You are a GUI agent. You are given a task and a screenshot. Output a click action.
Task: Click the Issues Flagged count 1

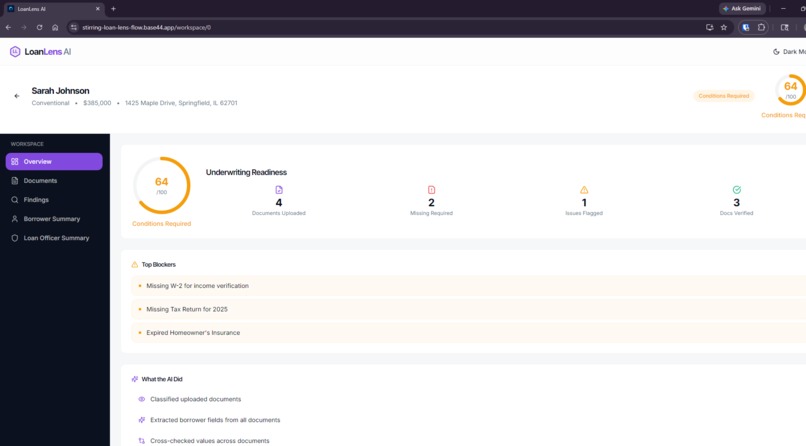pos(584,203)
